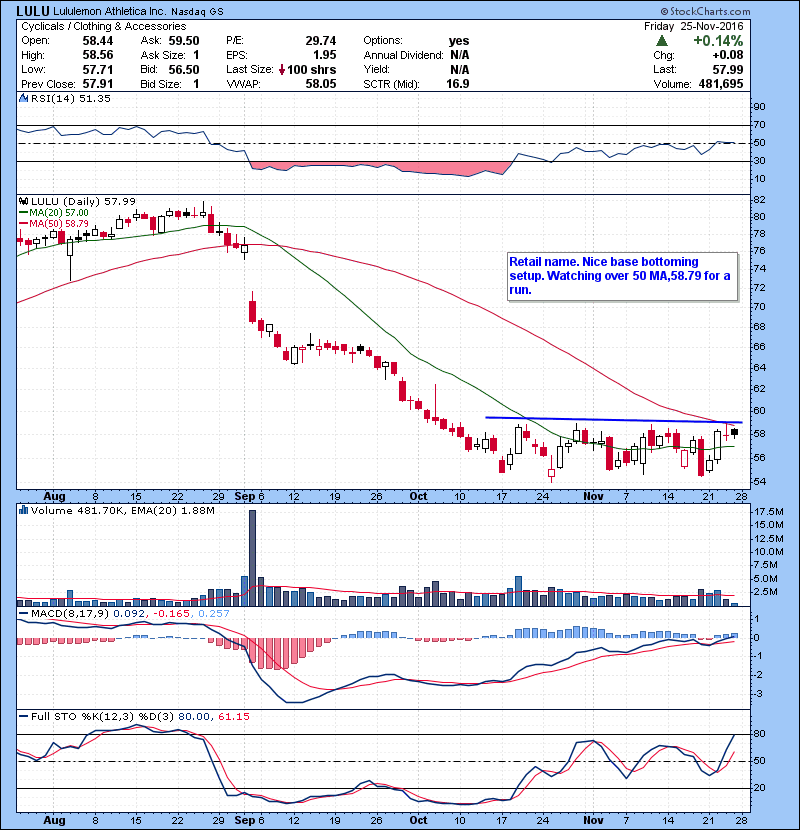Click the P/E value 29.74
This screenshot has width=800, height=830.
pyautogui.click(x=320, y=41)
